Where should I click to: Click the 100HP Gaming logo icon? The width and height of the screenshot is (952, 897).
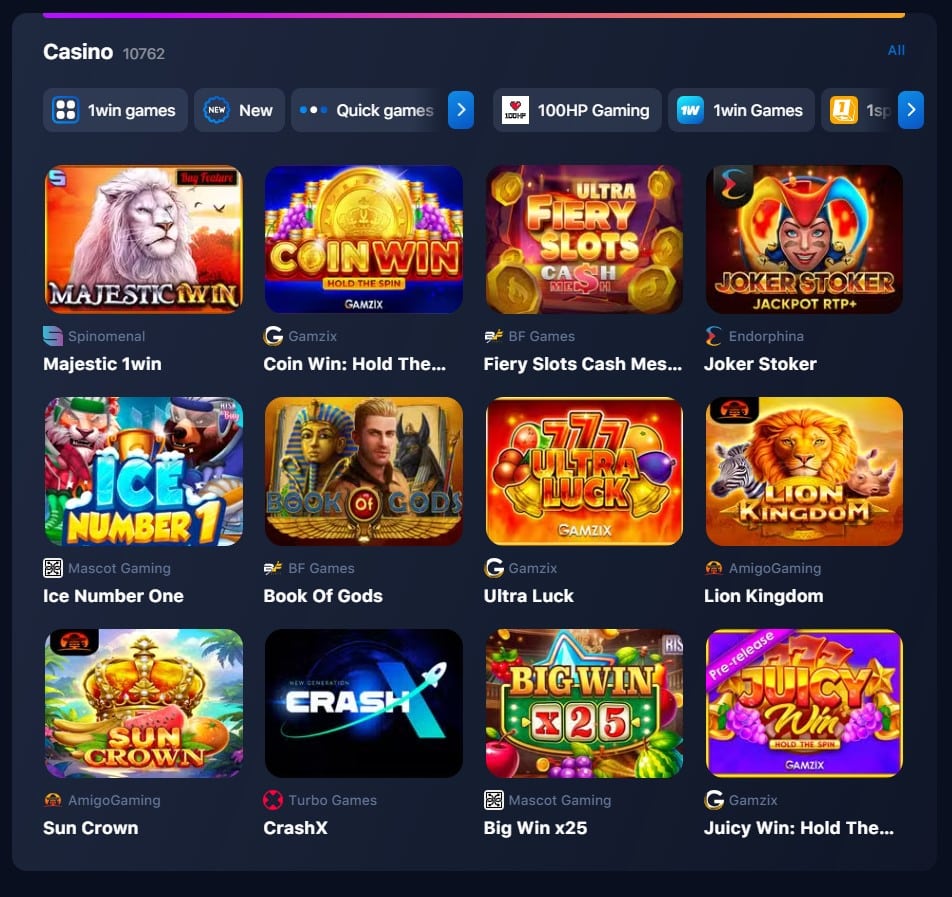click(515, 111)
